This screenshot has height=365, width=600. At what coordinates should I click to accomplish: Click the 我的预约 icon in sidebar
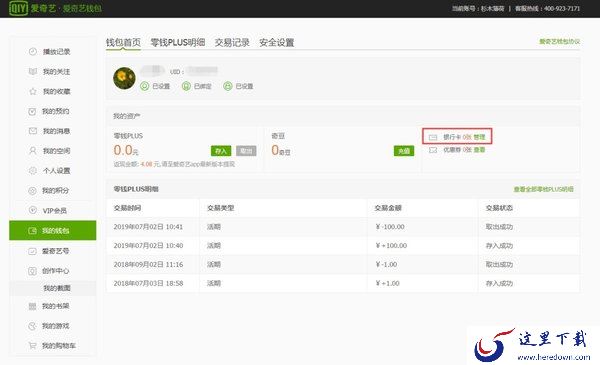pyautogui.click(x=33, y=111)
